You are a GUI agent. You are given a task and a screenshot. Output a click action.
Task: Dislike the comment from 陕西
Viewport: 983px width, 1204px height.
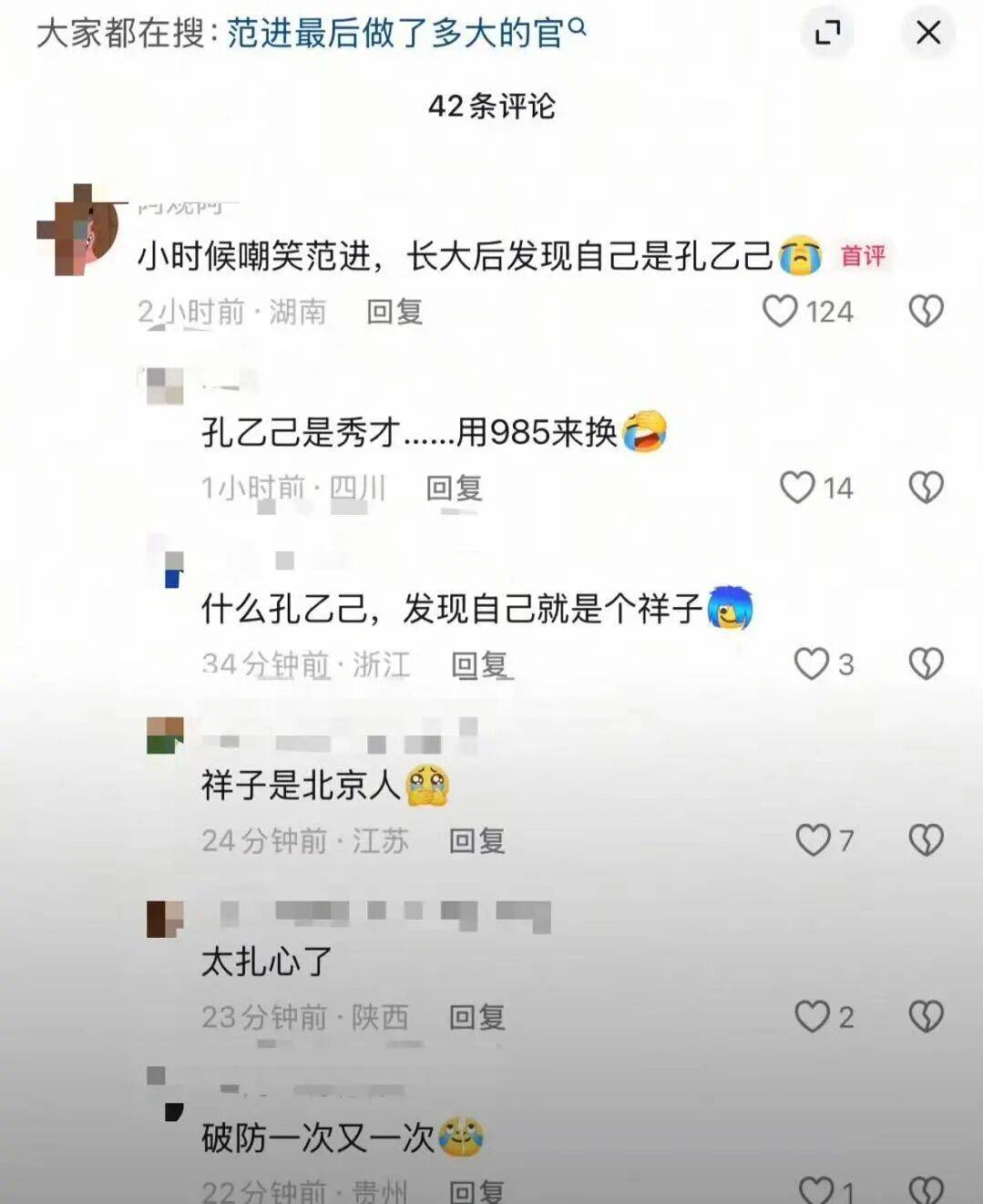click(926, 1016)
